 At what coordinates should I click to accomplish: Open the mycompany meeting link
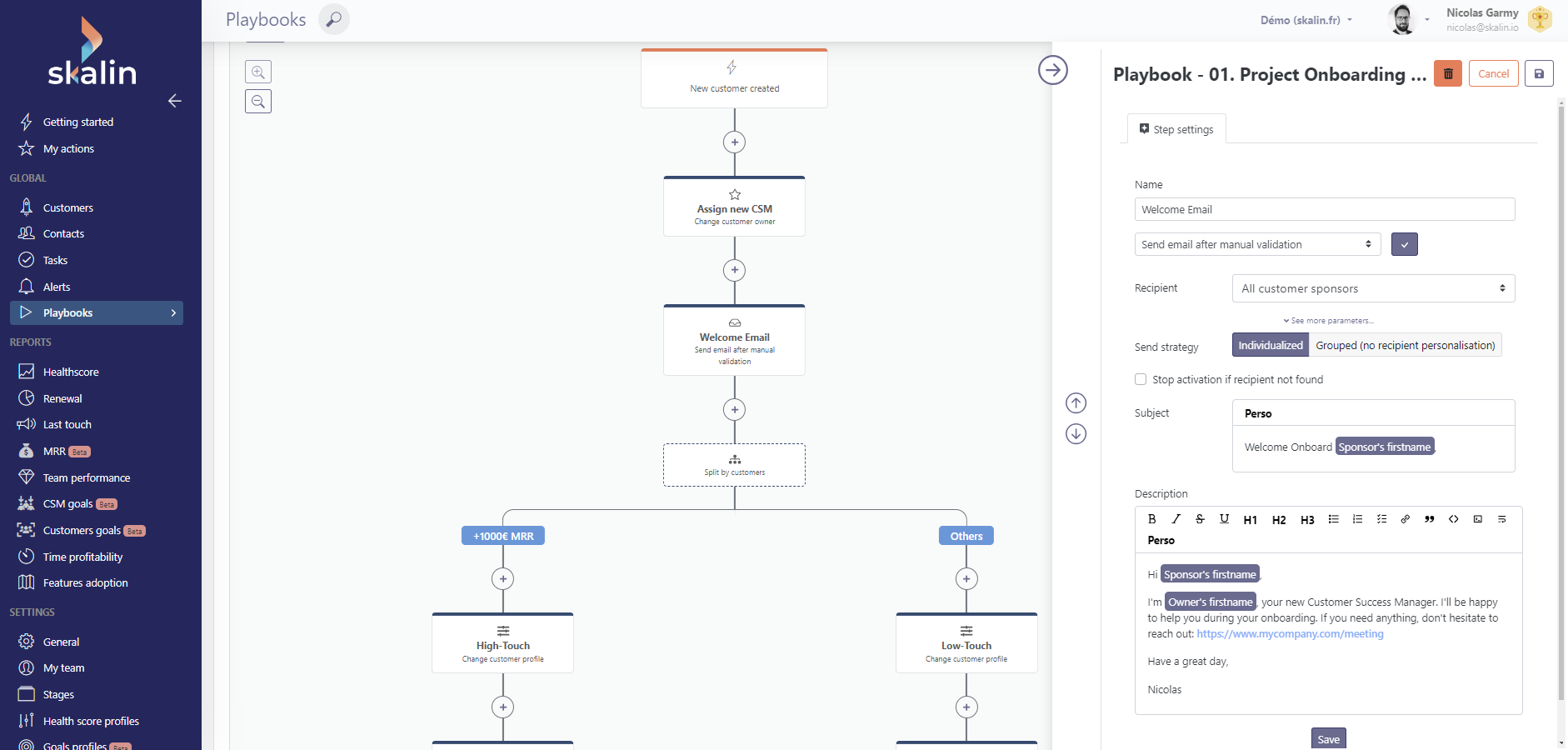(x=1290, y=634)
